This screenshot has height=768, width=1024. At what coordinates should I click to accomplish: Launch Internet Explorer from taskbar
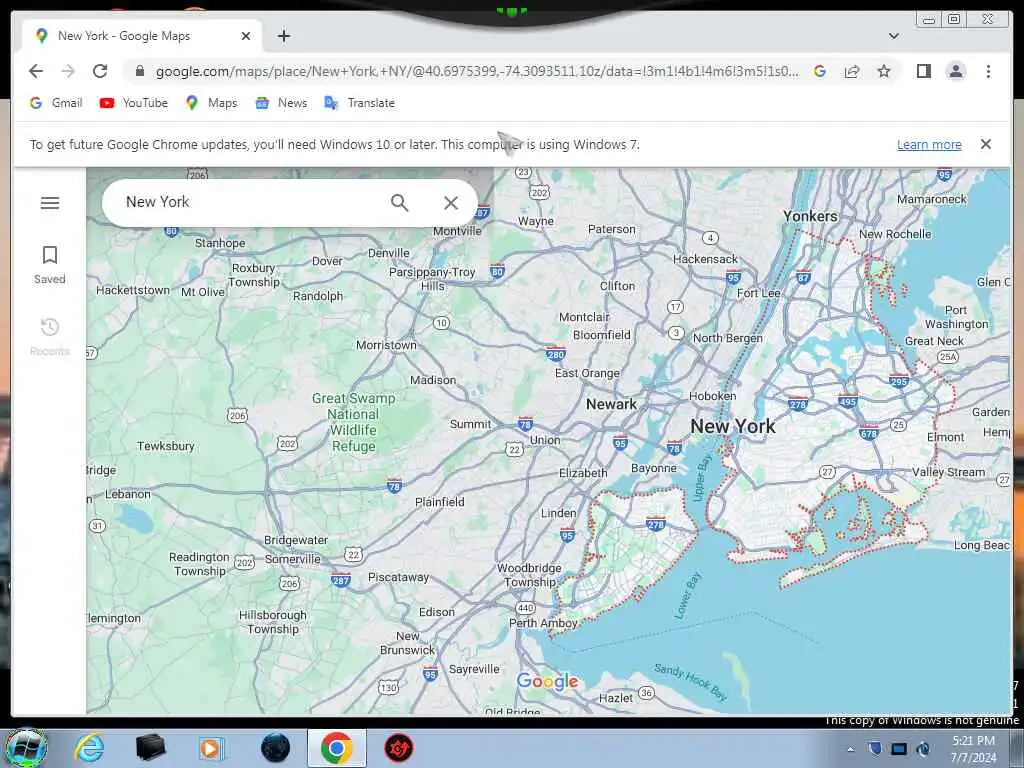(x=89, y=748)
